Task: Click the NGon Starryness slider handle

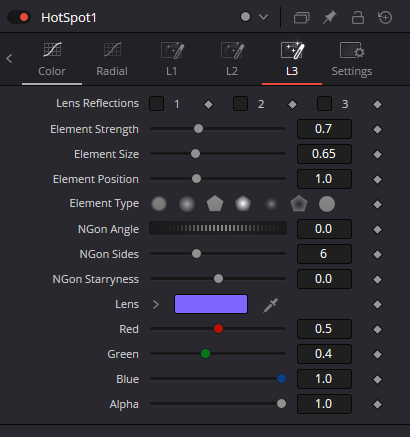Action: (x=218, y=279)
